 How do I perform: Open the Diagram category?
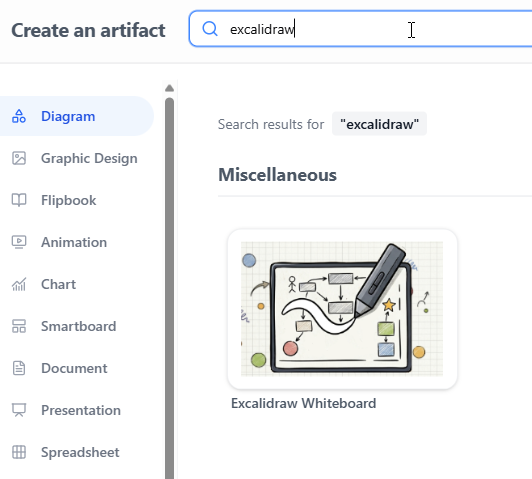[77, 116]
